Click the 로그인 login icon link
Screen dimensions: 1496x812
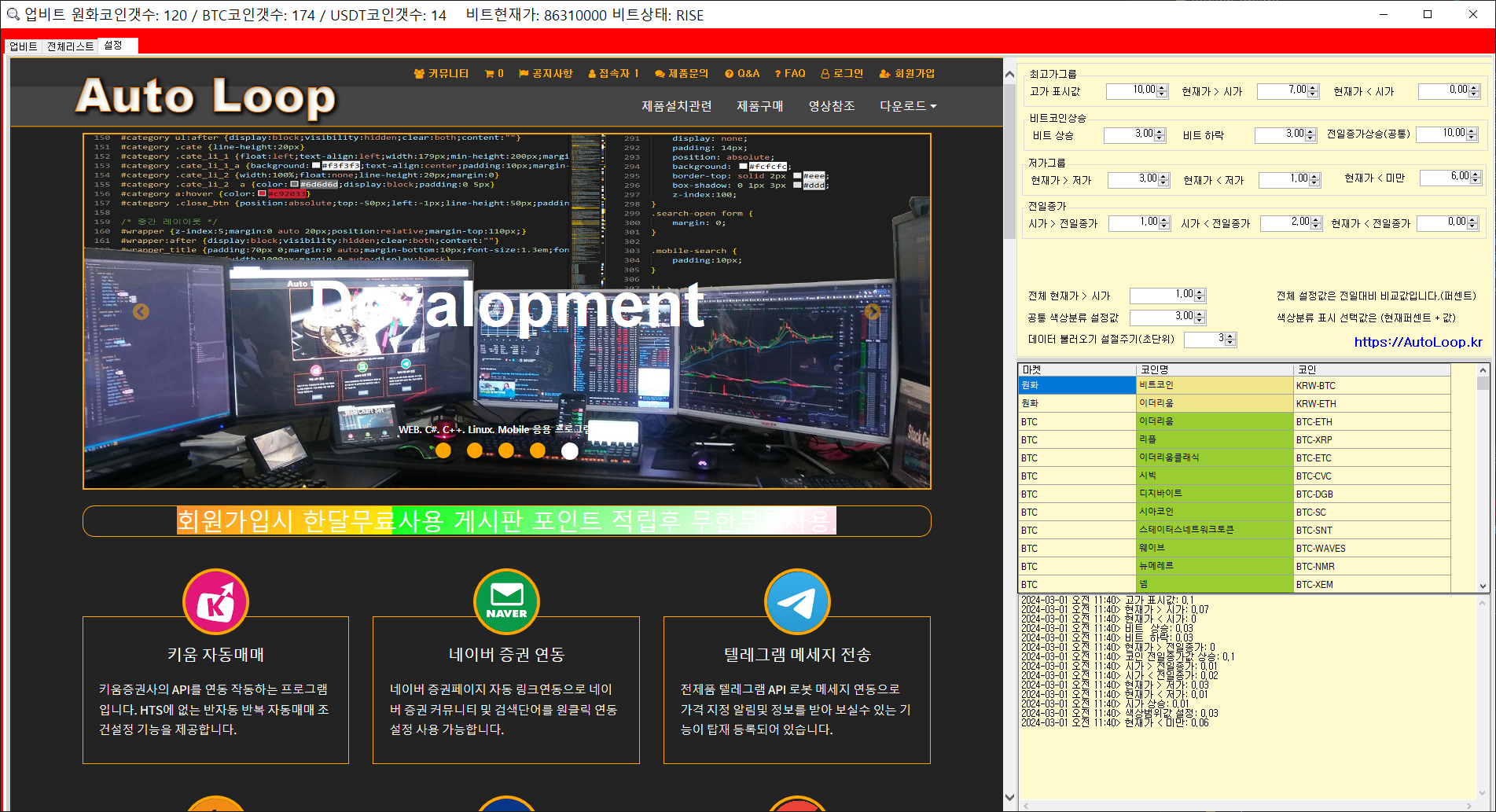(x=842, y=73)
